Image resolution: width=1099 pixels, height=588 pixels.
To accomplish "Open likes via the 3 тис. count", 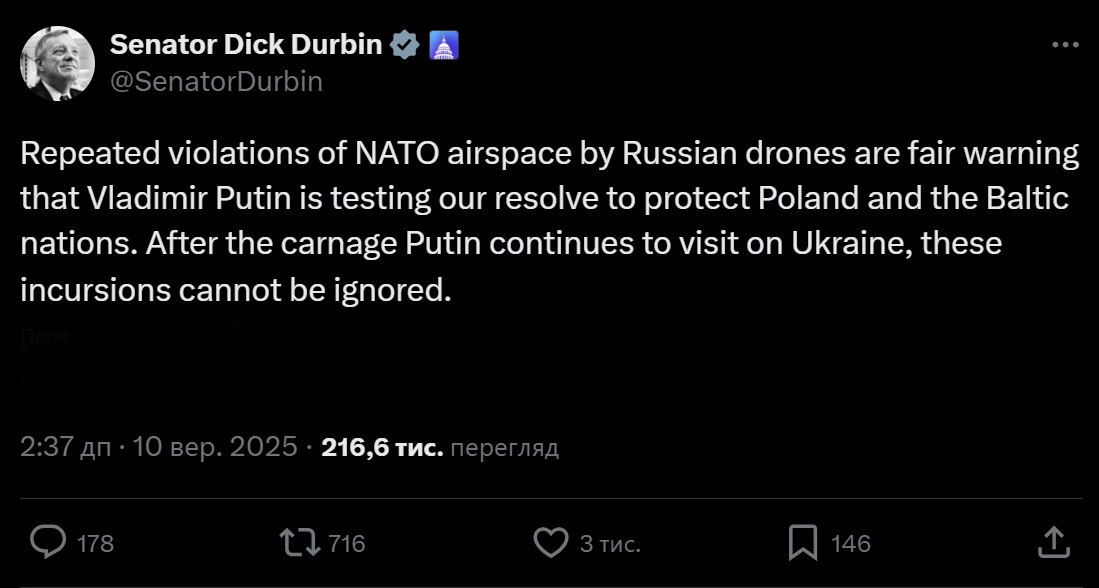I will pyautogui.click(x=610, y=544).
